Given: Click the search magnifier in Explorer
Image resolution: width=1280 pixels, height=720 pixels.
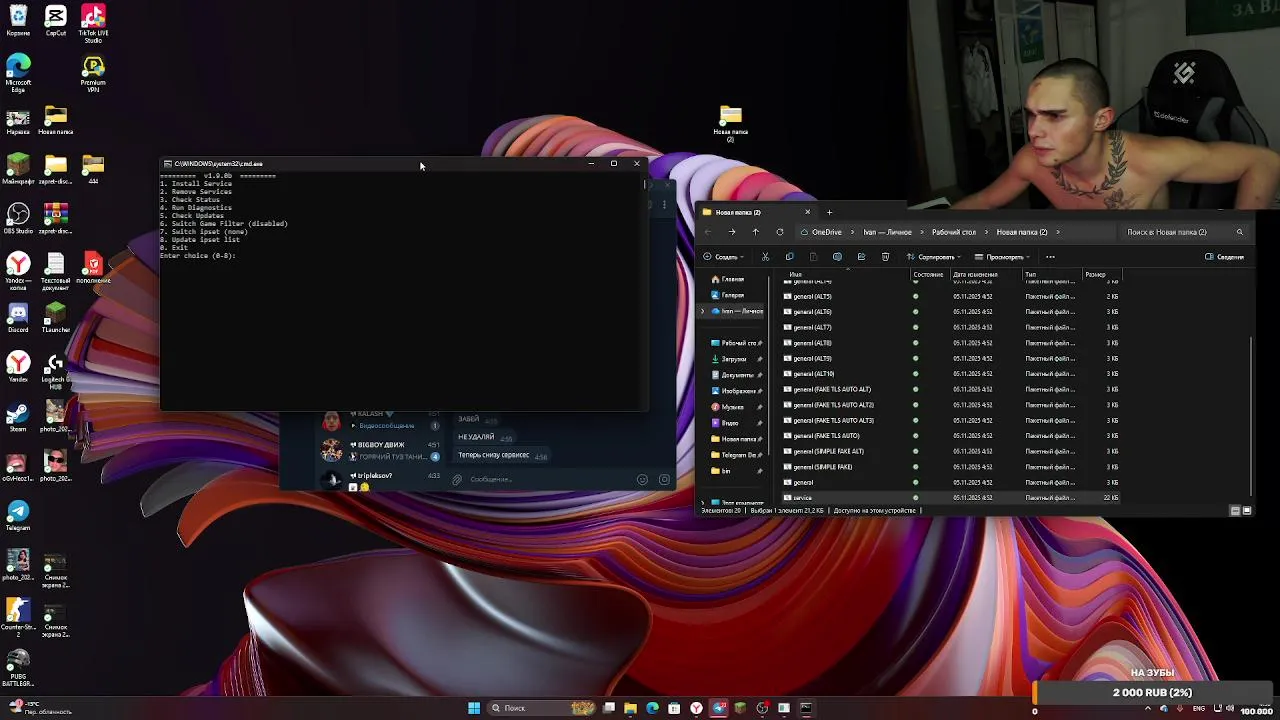Looking at the screenshot, I should pos(1239,232).
